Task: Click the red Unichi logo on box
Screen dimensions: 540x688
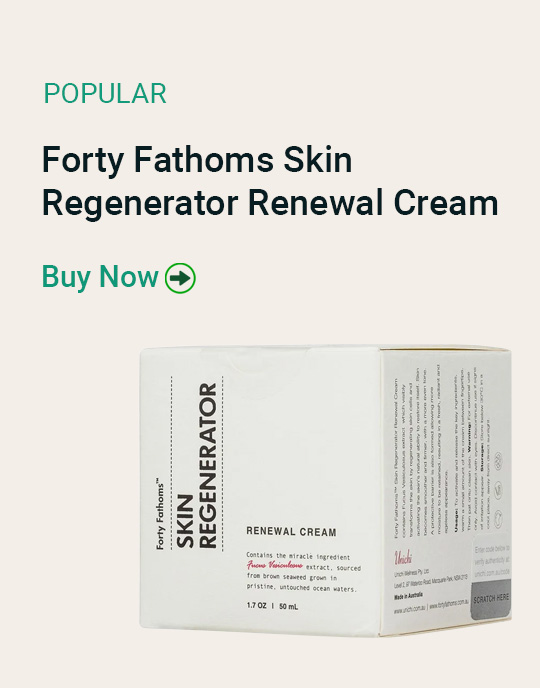Action: [x=403, y=558]
